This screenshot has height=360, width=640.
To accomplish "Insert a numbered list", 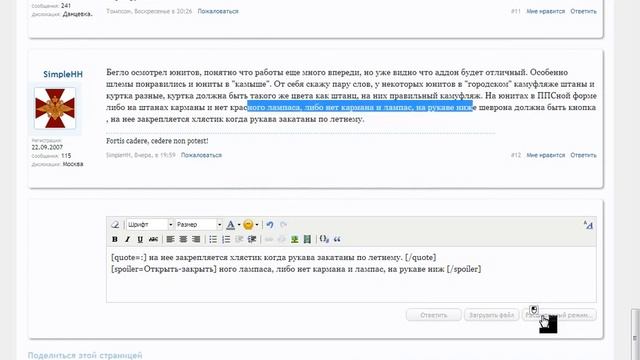I will (x=226, y=239).
